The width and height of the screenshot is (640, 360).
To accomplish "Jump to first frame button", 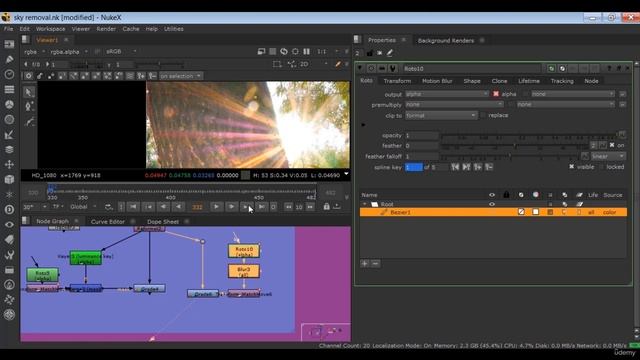I will coord(133,207).
